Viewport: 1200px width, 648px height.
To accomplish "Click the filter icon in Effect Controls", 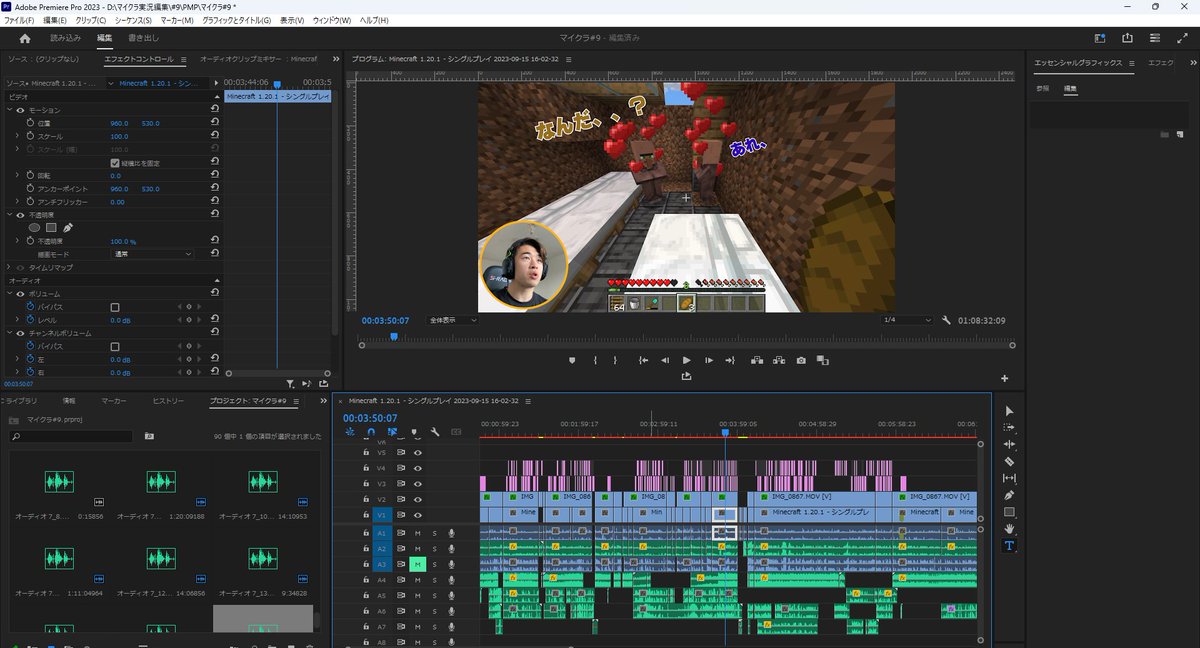I will tap(290, 383).
